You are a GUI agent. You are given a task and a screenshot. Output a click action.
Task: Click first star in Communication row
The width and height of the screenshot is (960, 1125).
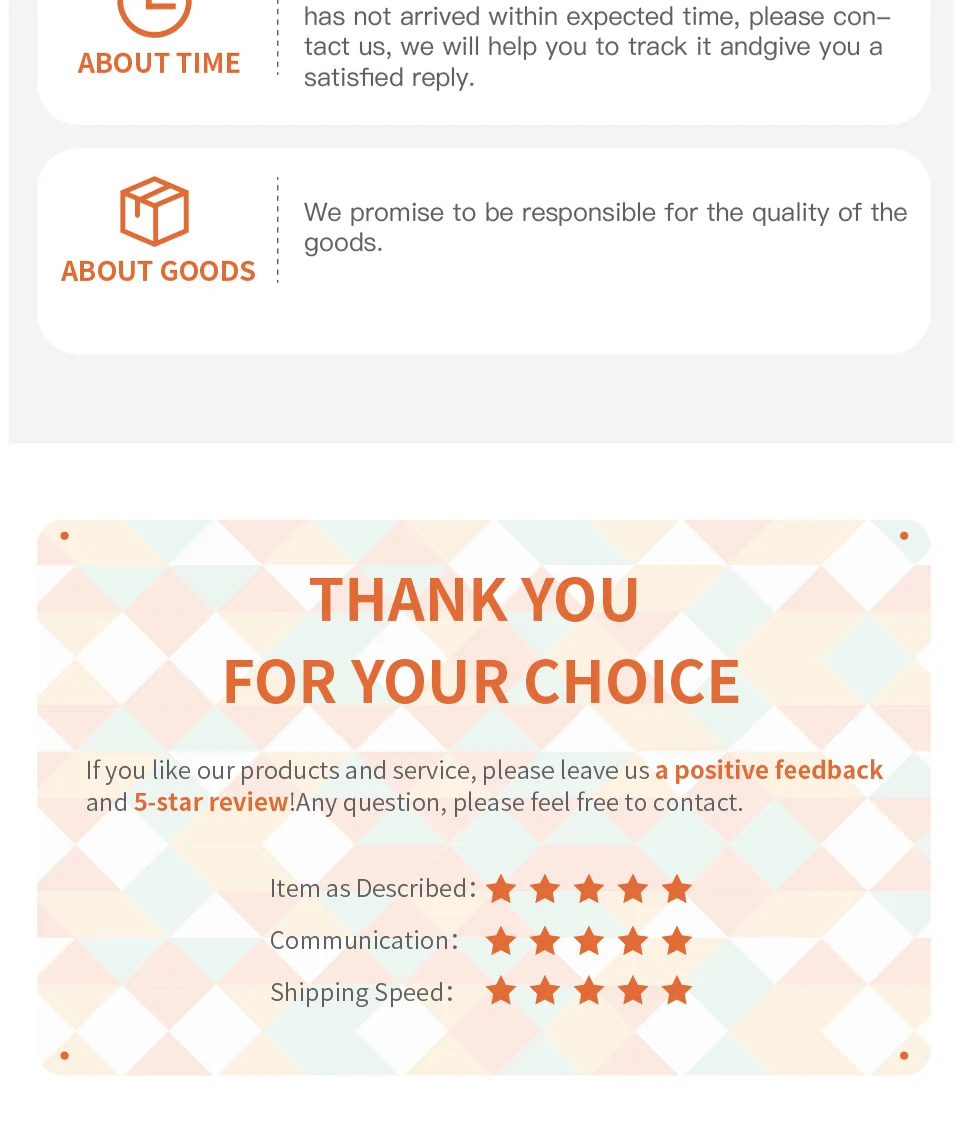coord(501,940)
